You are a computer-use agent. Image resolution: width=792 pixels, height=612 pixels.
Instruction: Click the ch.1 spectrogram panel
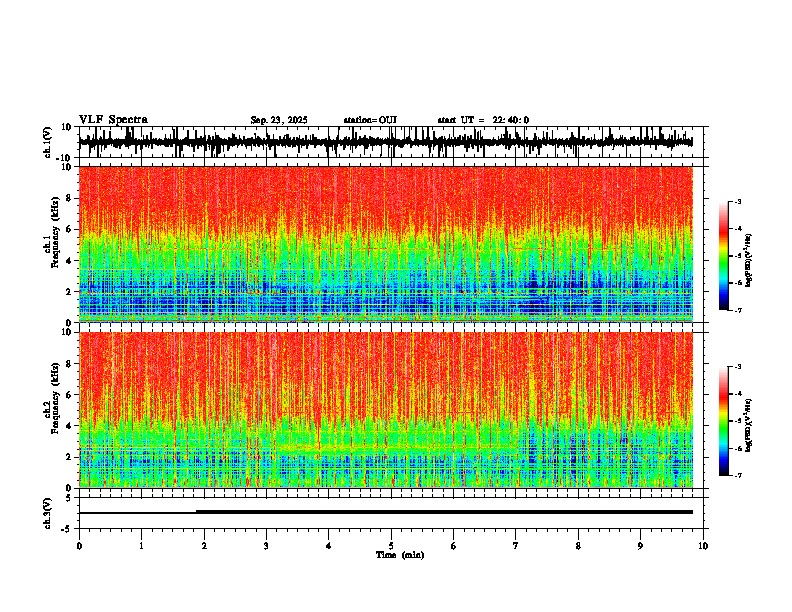pos(386,244)
